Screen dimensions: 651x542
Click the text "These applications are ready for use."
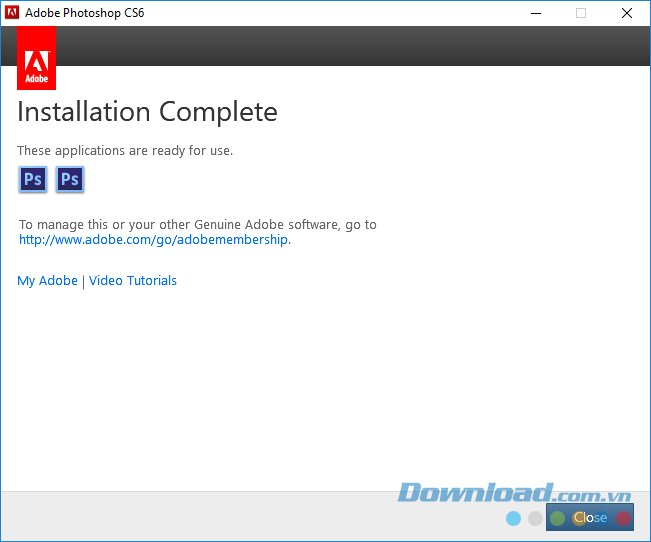pyautogui.click(x=125, y=150)
